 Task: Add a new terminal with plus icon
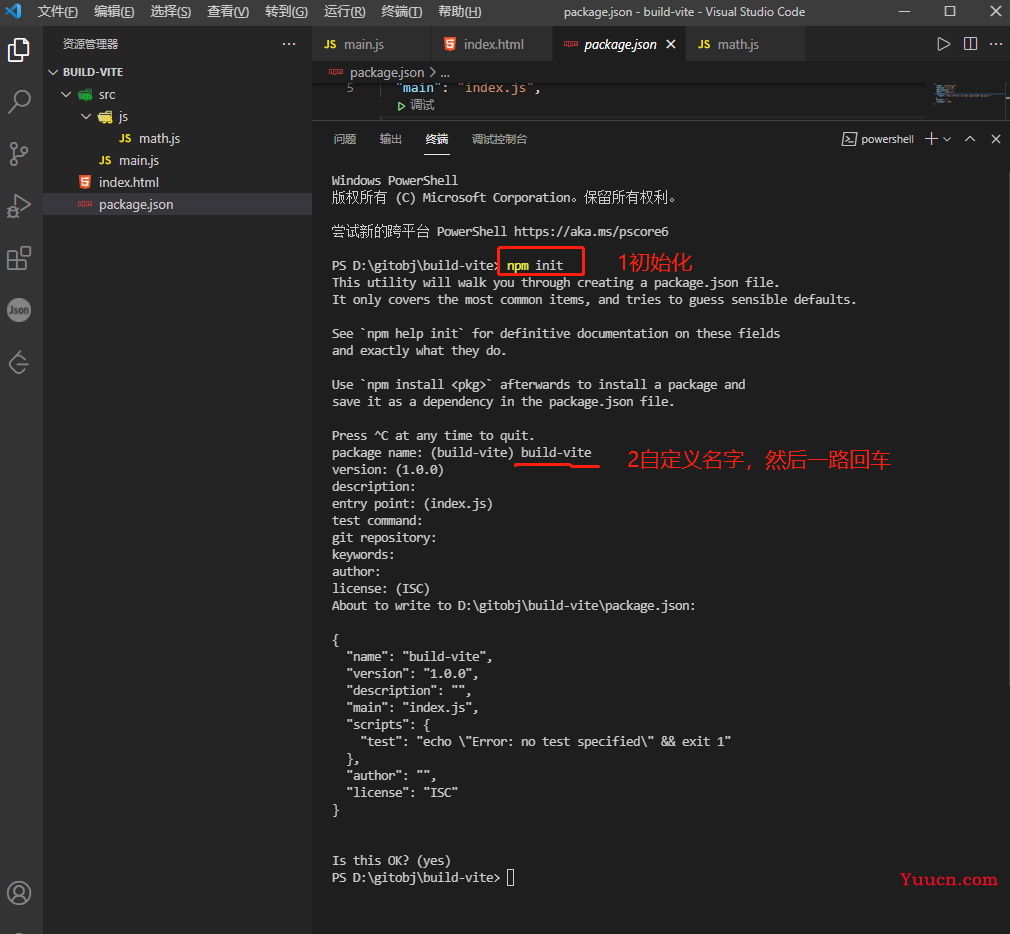click(931, 139)
